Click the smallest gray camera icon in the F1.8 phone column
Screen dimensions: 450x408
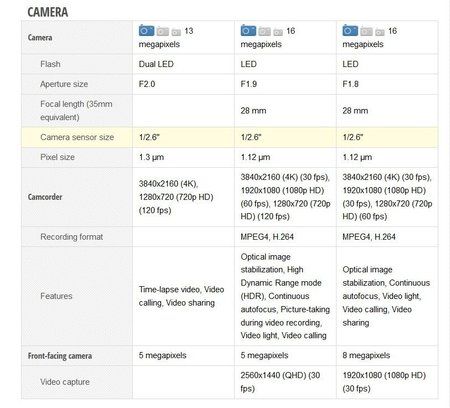tap(380, 32)
